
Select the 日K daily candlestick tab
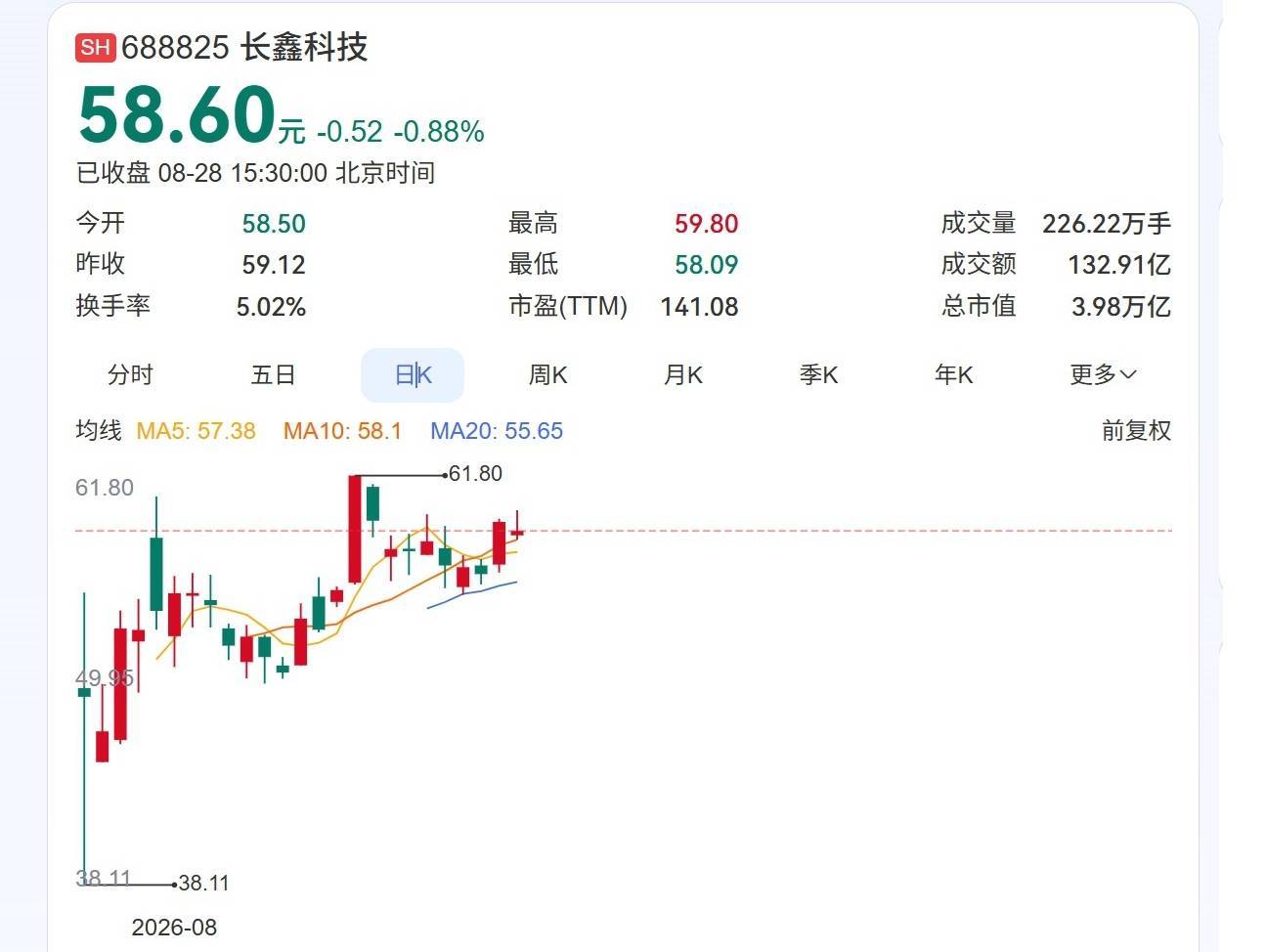413,375
